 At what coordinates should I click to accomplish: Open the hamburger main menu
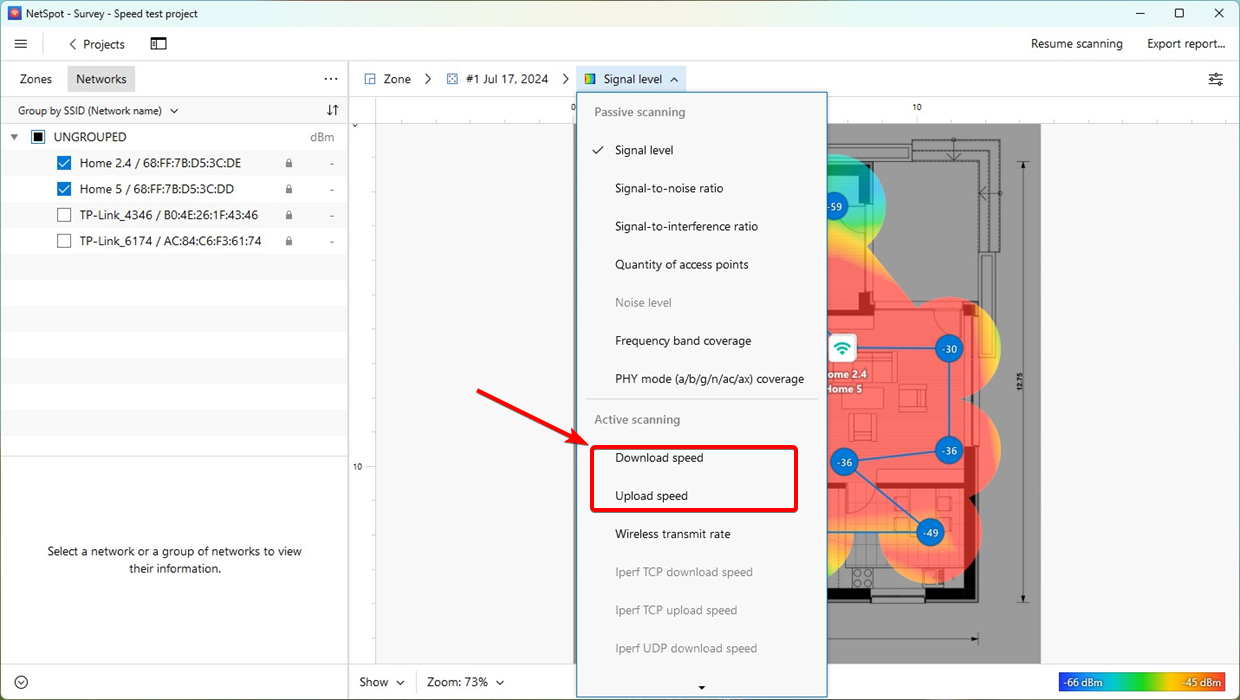[x=21, y=44]
